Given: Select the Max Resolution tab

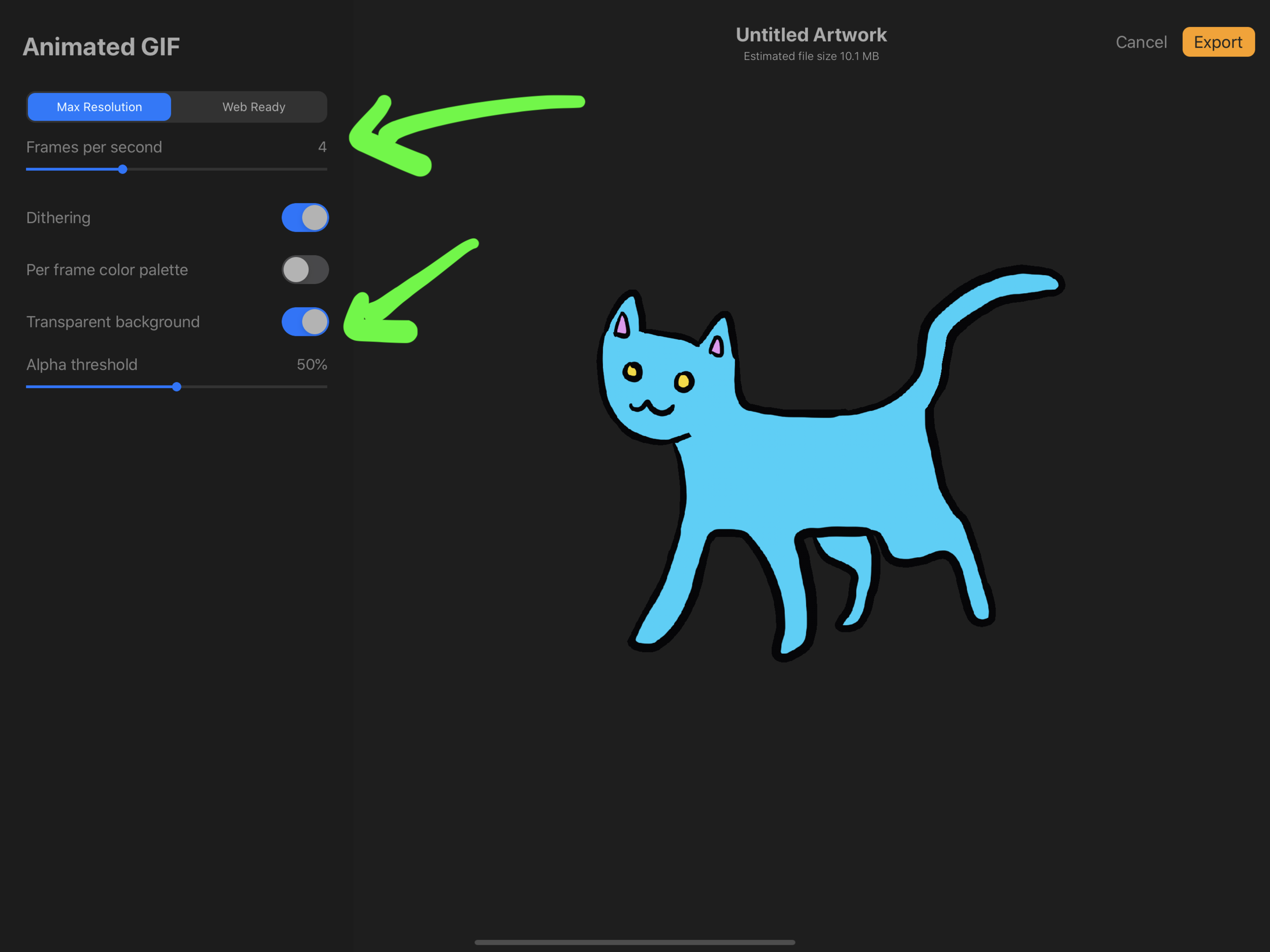Looking at the screenshot, I should pos(99,107).
